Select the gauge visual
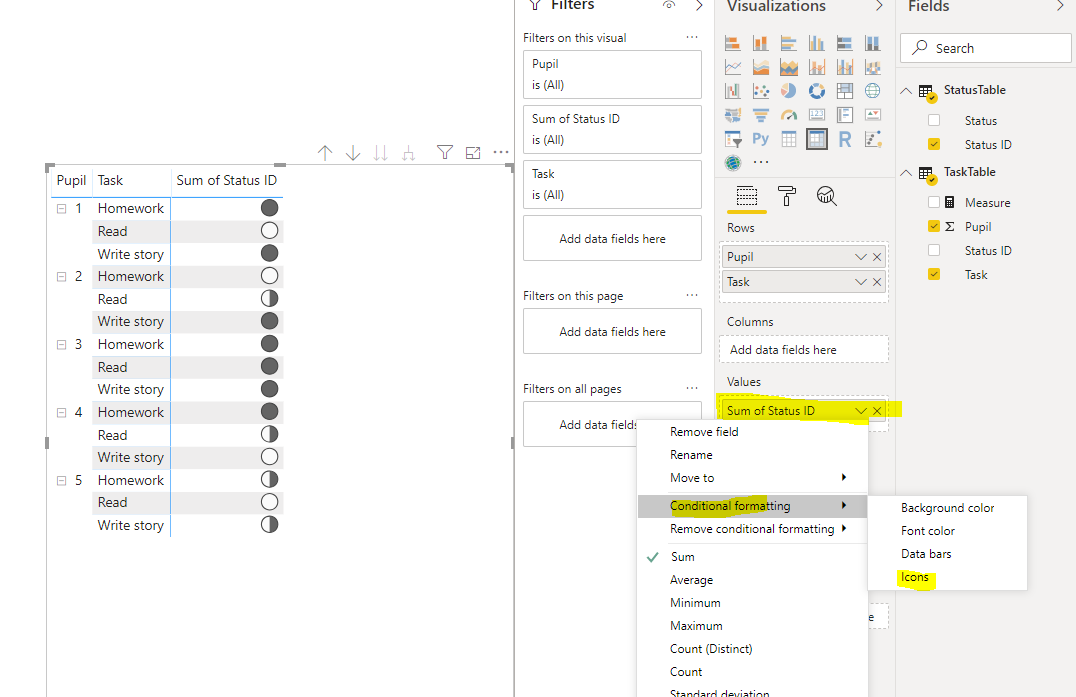1076x697 pixels. click(x=788, y=115)
